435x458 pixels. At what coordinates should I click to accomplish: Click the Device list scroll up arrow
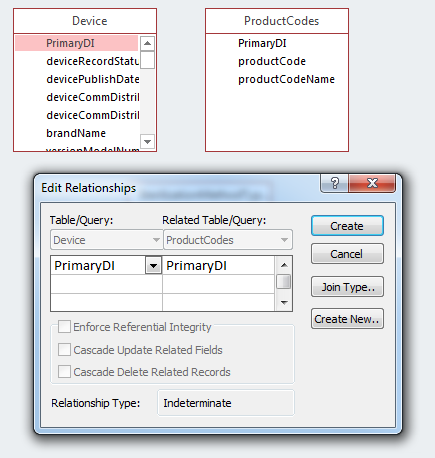pos(147,43)
